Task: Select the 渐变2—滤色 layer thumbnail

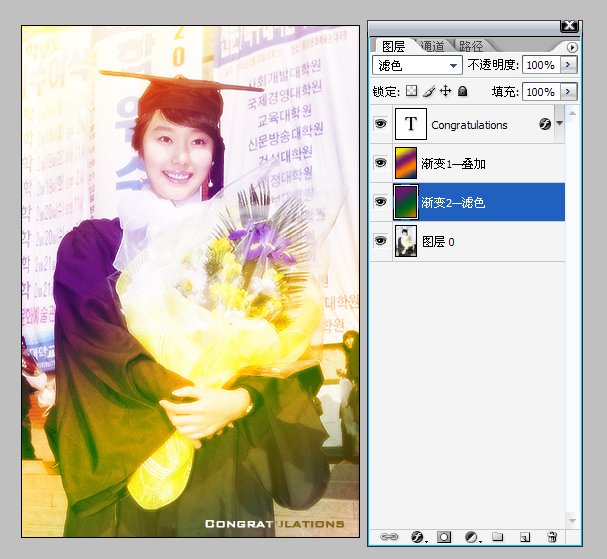Action: coord(407,202)
